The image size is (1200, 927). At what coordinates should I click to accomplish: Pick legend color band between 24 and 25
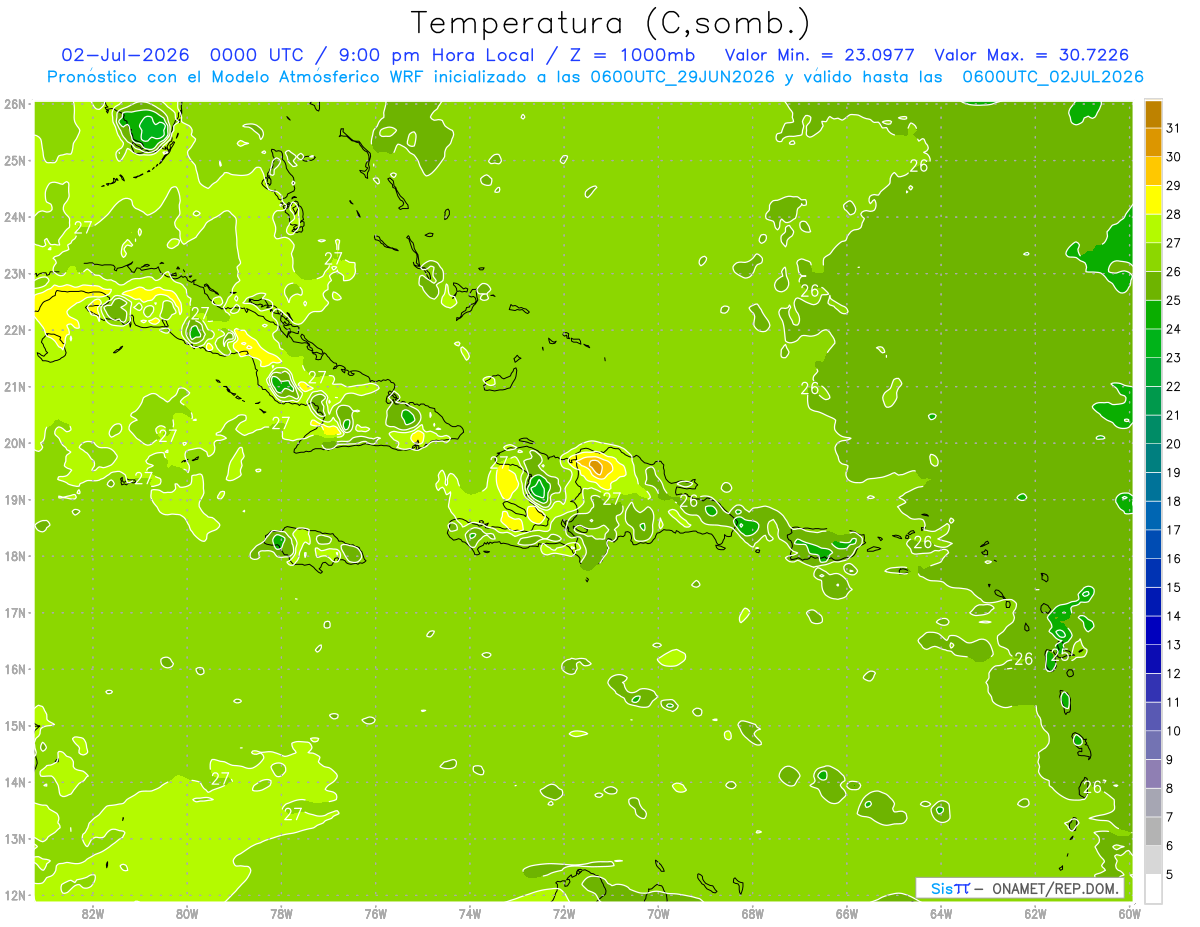tap(1153, 315)
